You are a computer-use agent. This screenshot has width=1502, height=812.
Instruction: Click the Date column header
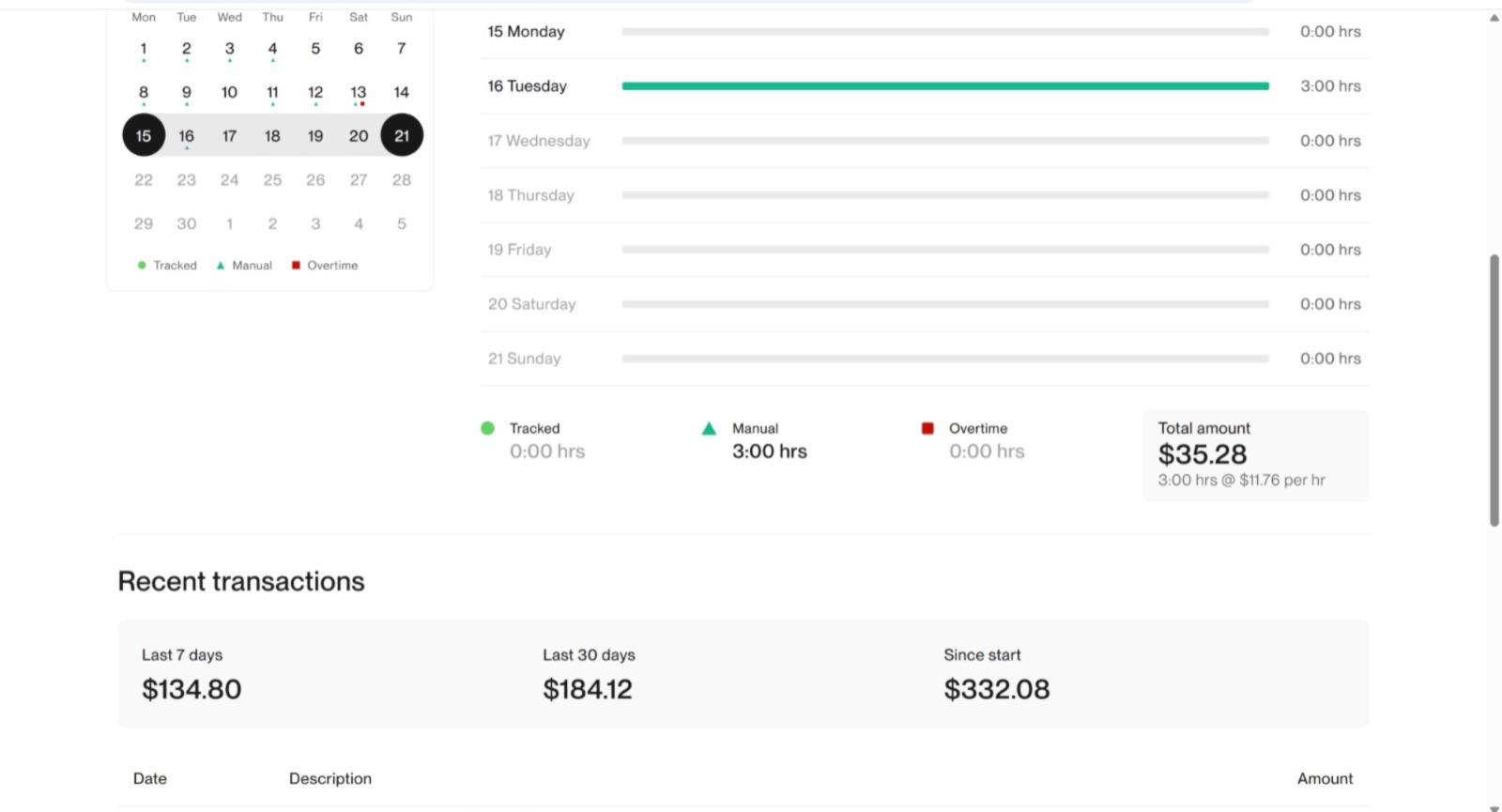pos(150,778)
